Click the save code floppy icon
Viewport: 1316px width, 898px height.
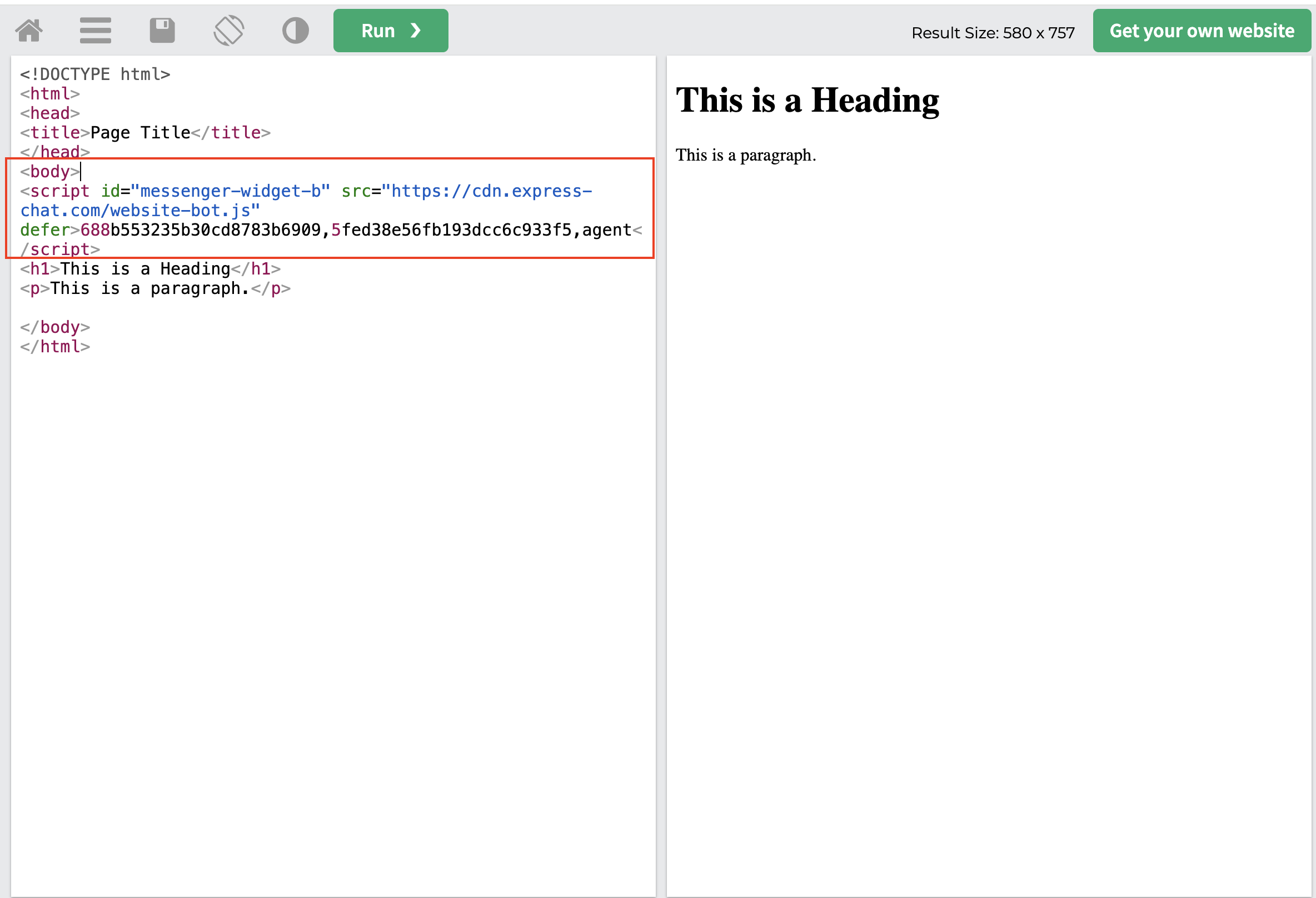pos(162,31)
